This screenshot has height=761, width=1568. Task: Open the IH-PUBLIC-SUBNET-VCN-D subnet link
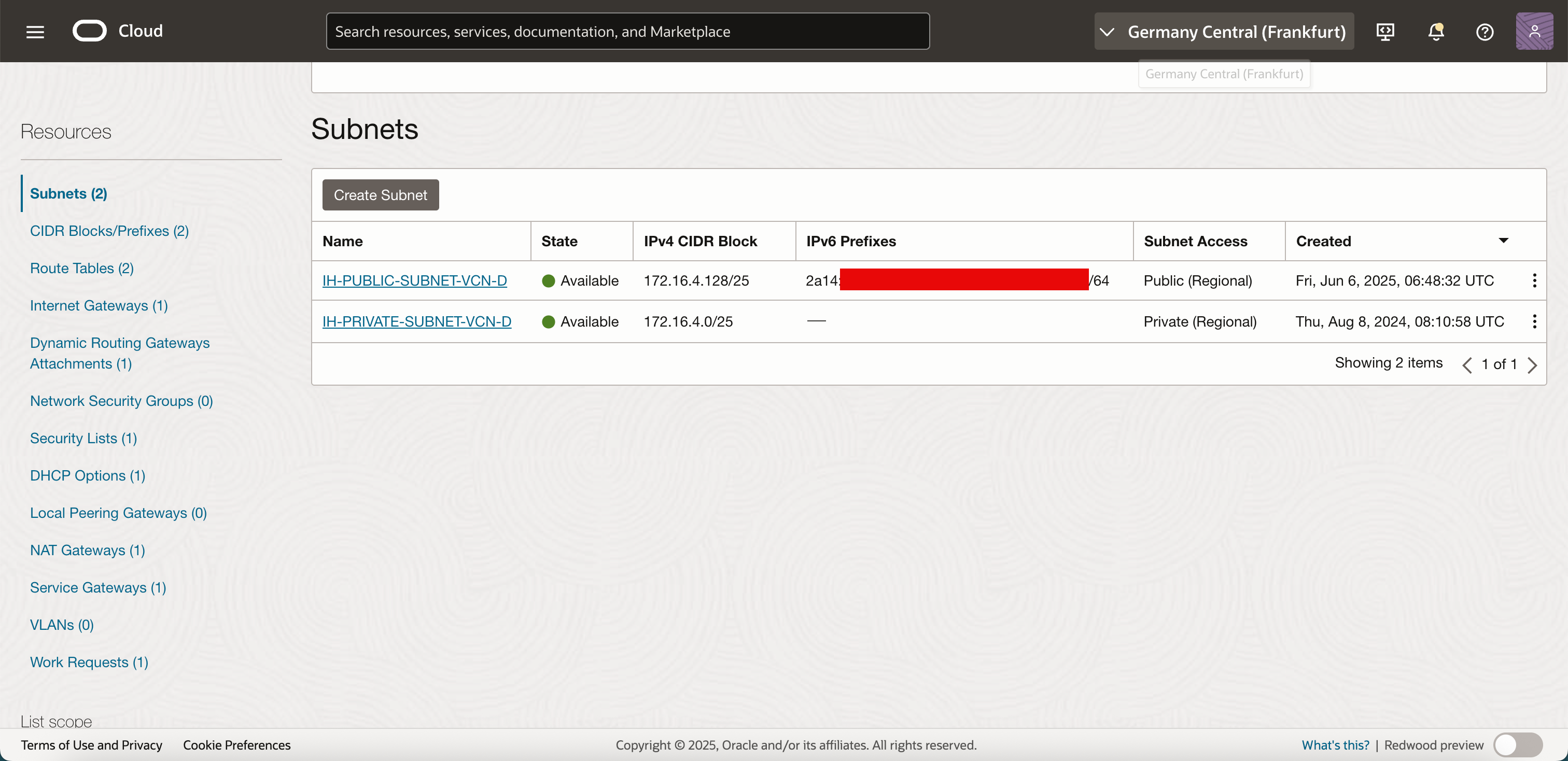(x=414, y=280)
